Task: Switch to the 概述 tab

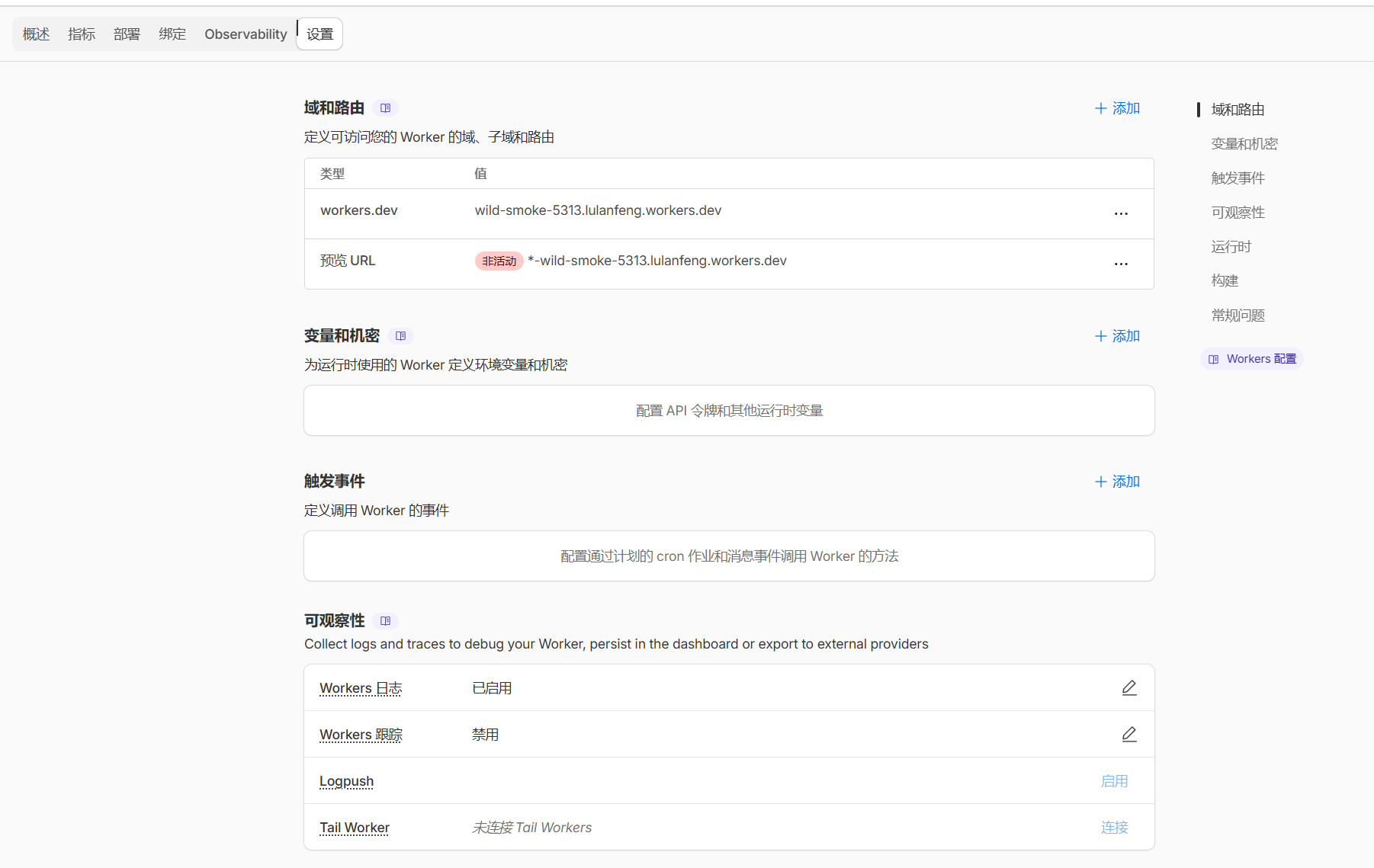Action: click(x=35, y=34)
